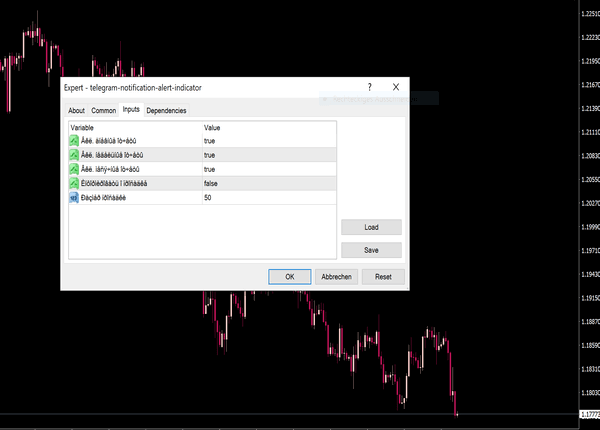Click the current price label on the chart axis

(590, 414)
